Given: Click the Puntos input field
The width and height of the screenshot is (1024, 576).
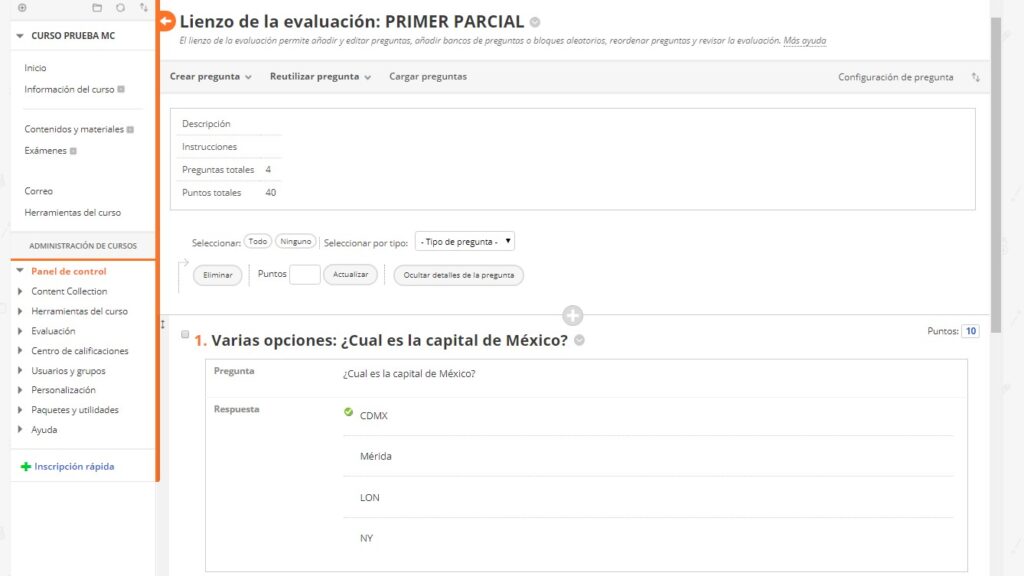Looking at the screenshot, I should tap(304, 275).
